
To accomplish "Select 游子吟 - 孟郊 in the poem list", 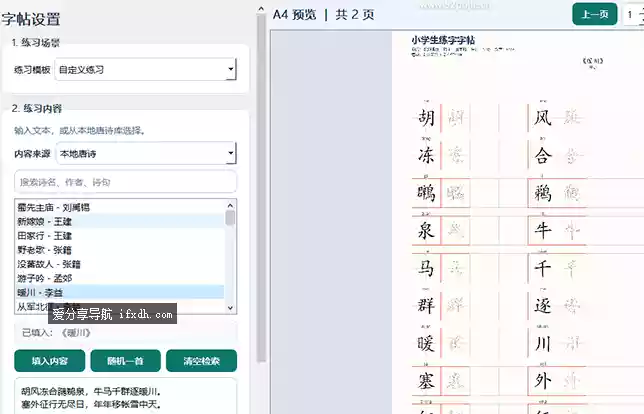I will tap(120, 278).
